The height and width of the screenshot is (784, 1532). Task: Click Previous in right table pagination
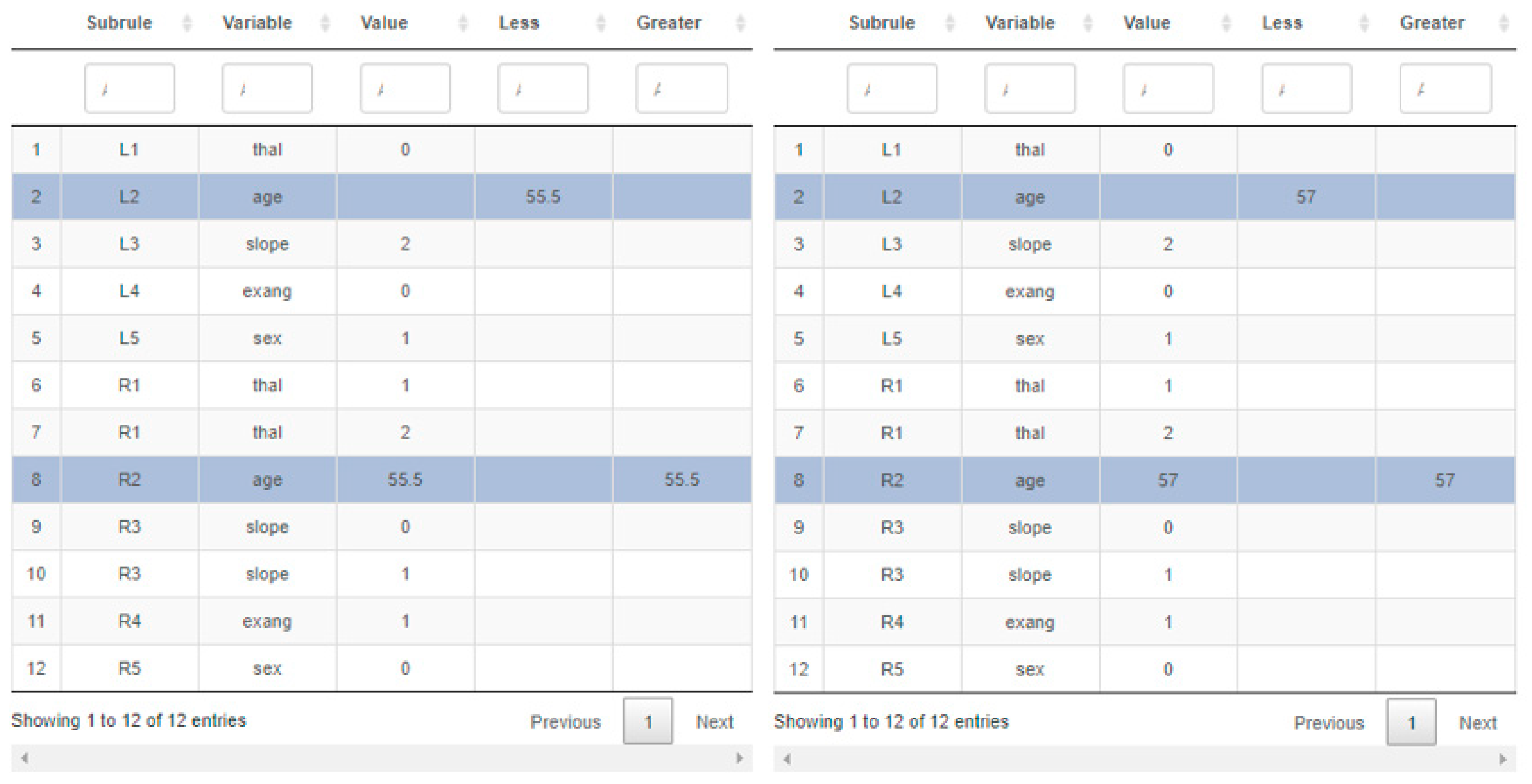(x=1329, y=723)
